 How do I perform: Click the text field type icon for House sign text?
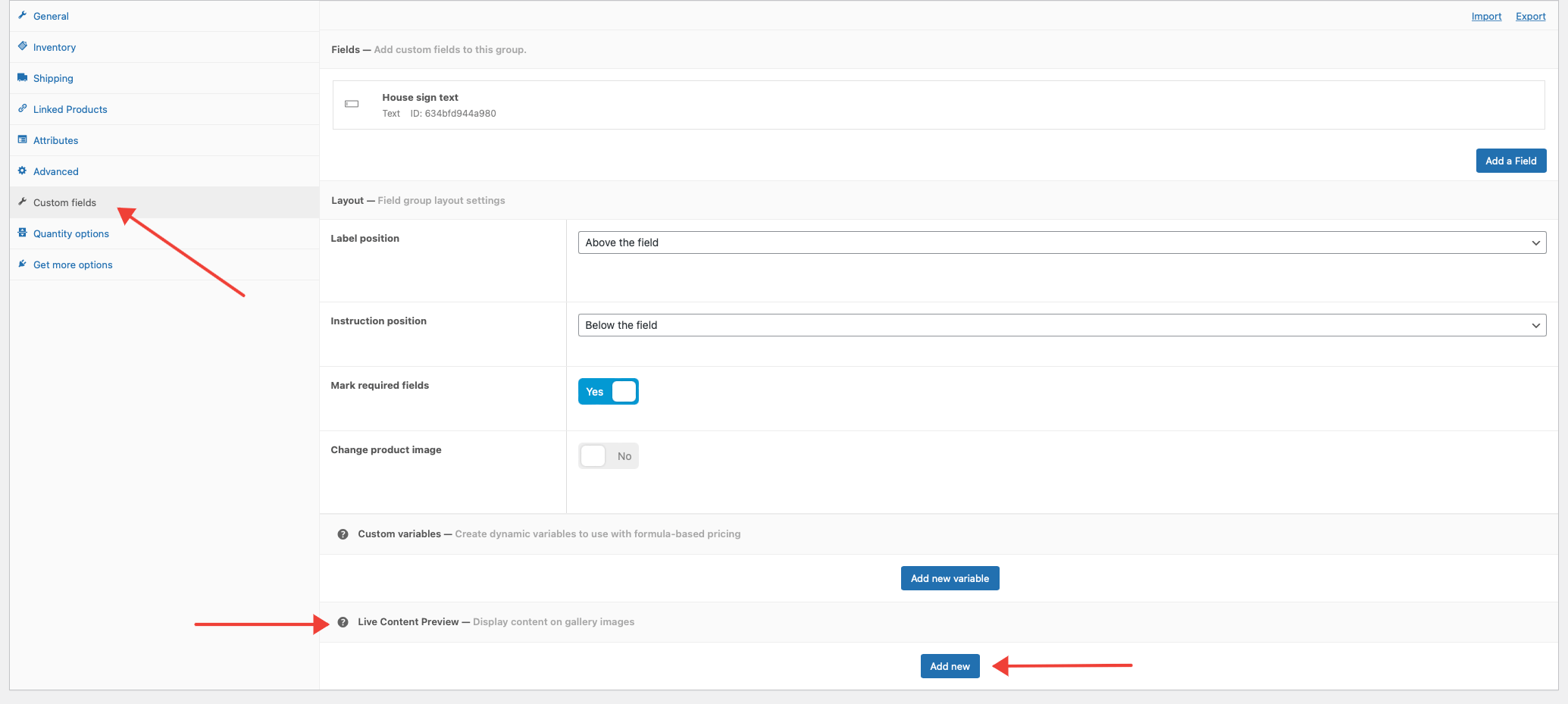[x=352, y=104]
